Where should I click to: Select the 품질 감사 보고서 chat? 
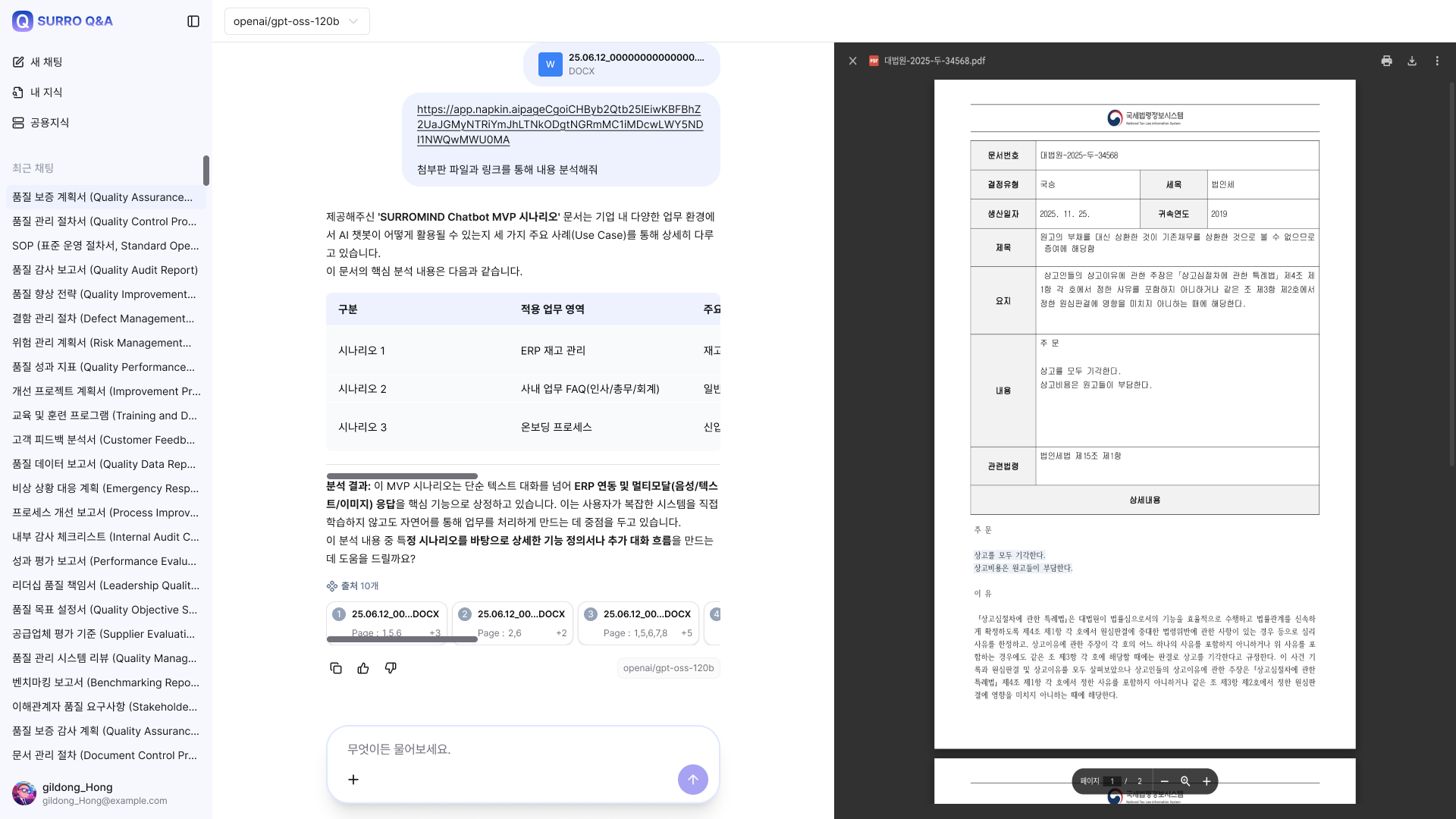tap(105, 270)
